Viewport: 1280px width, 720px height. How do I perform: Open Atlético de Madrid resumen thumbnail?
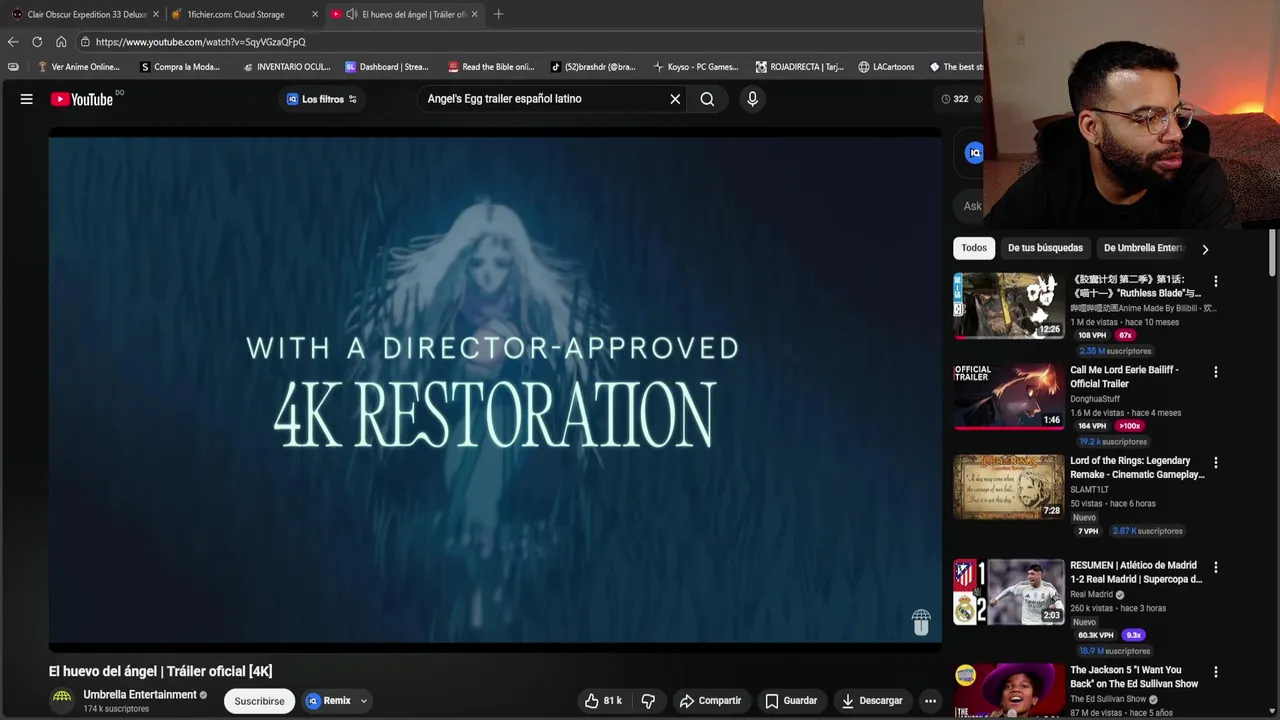coord(1008,591)
